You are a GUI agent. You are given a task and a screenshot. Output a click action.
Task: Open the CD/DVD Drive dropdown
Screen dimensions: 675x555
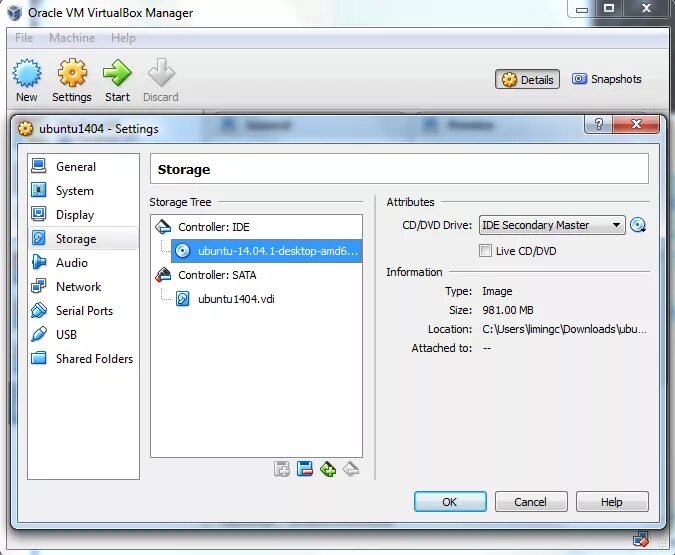(552, 225)
